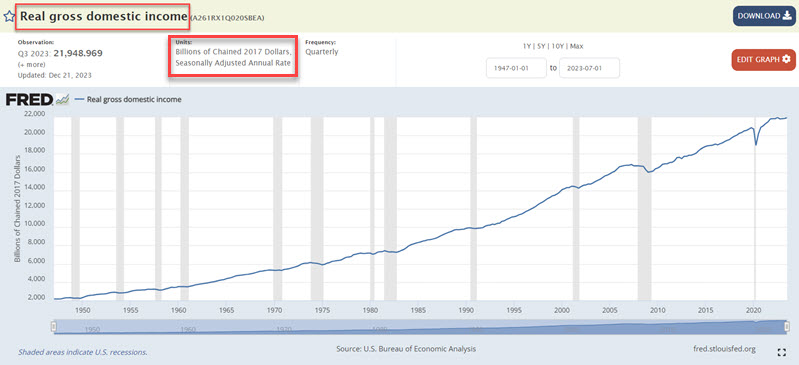Click the end date field 2023-07-01
The image size is (799, 365).
pos(590,68)
